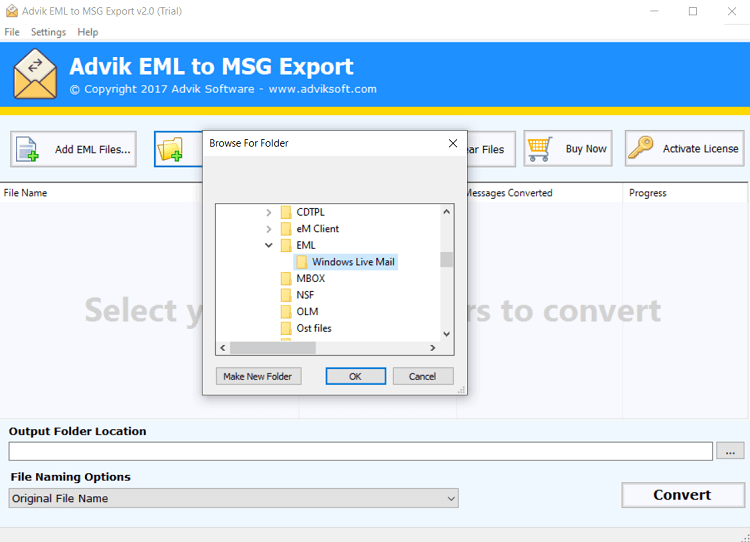The image size is (750, 542).
Task: Select the CDTPL folder
Action: 310,212
